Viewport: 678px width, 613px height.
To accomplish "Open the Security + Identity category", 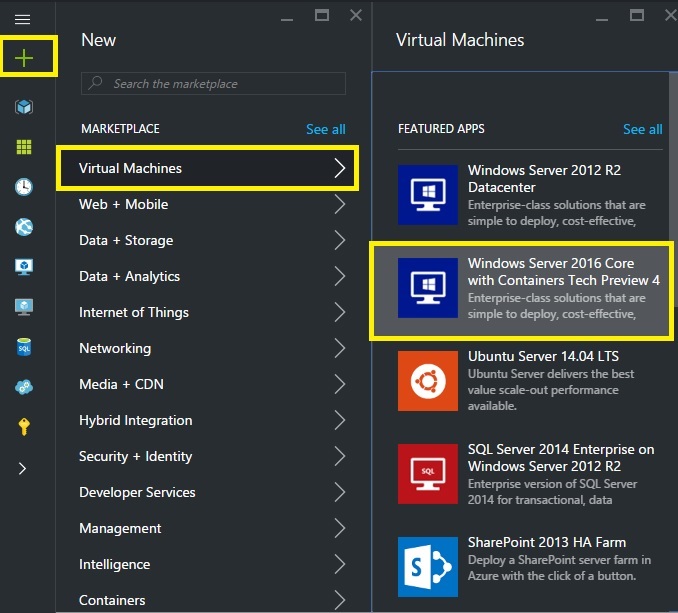I will click(136, 457).
